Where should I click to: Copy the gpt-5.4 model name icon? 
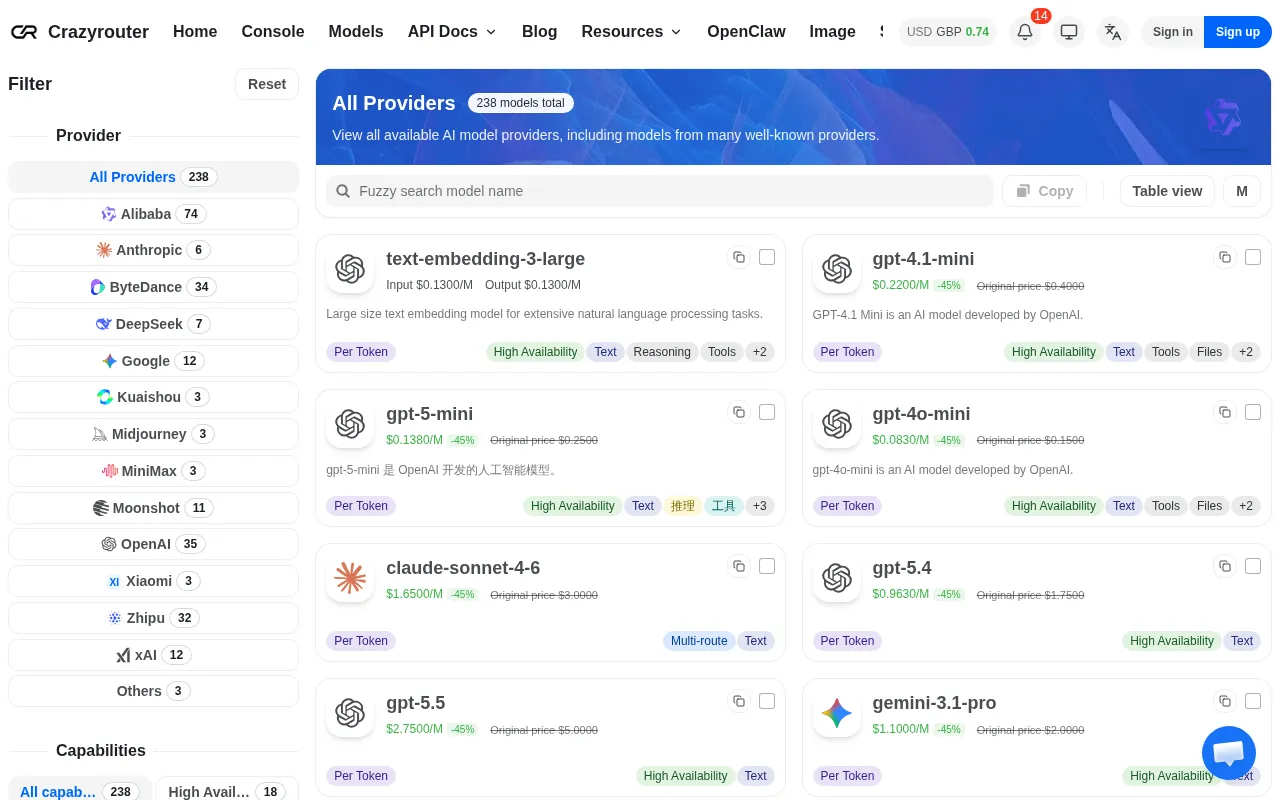(1225, 566)
